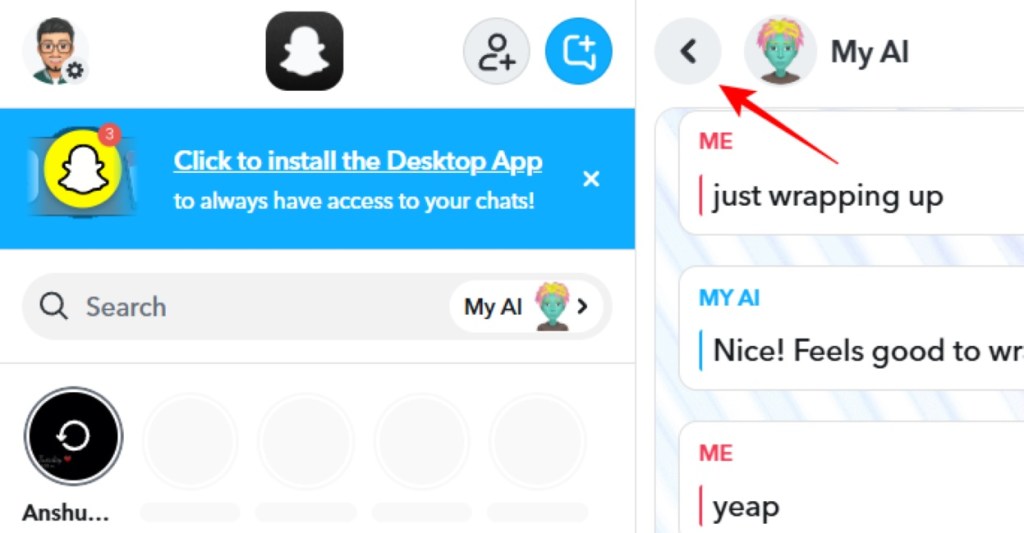Go back using the chat back arrow
This screenshot has height=533, width=1024.
point(688,51)
